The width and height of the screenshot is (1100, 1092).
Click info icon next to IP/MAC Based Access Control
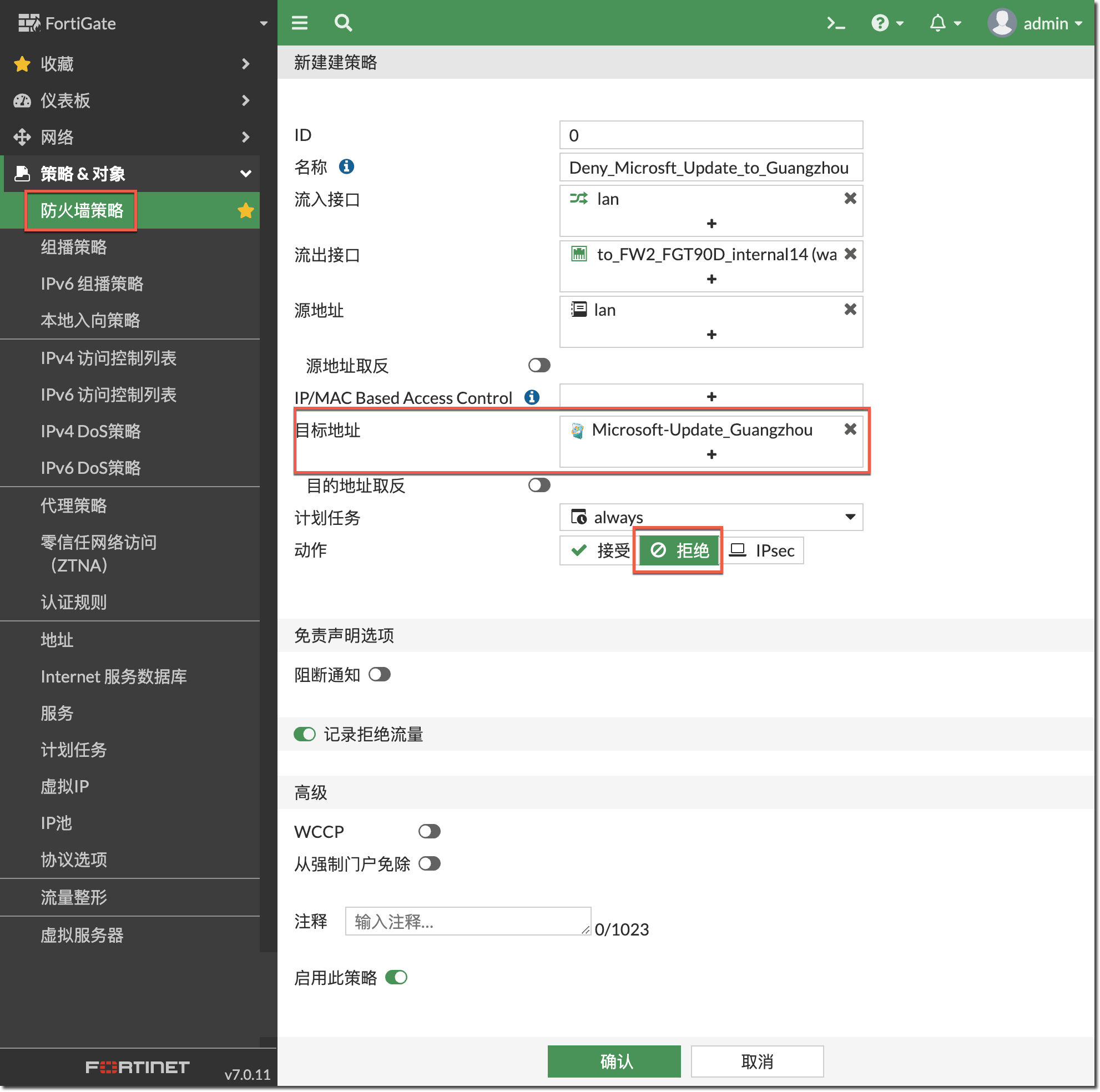click(x=532, y=397)
